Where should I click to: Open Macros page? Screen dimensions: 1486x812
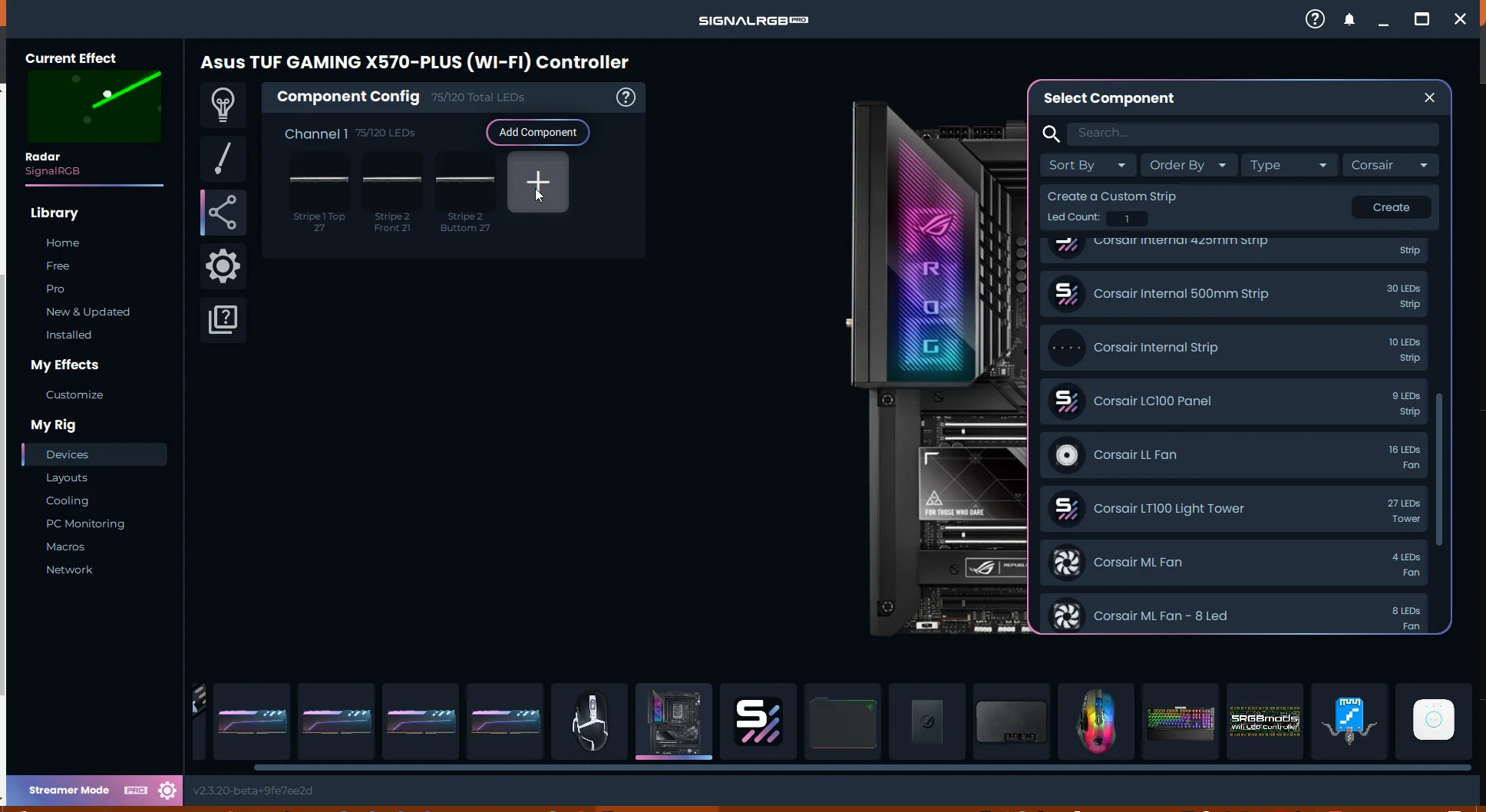click(65, 546)
